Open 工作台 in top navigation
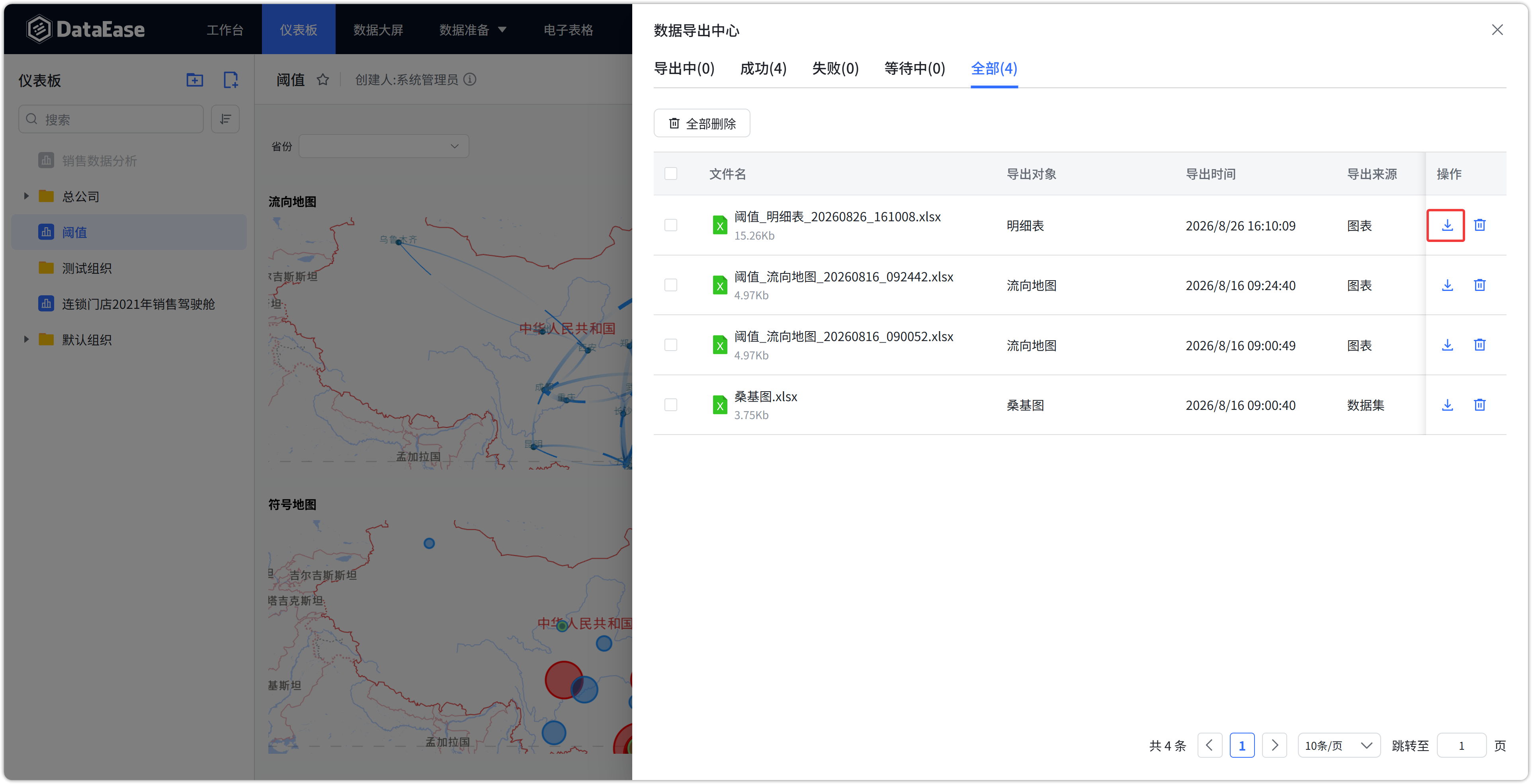This screenshot has height=784, width=1532. (225, 30)
